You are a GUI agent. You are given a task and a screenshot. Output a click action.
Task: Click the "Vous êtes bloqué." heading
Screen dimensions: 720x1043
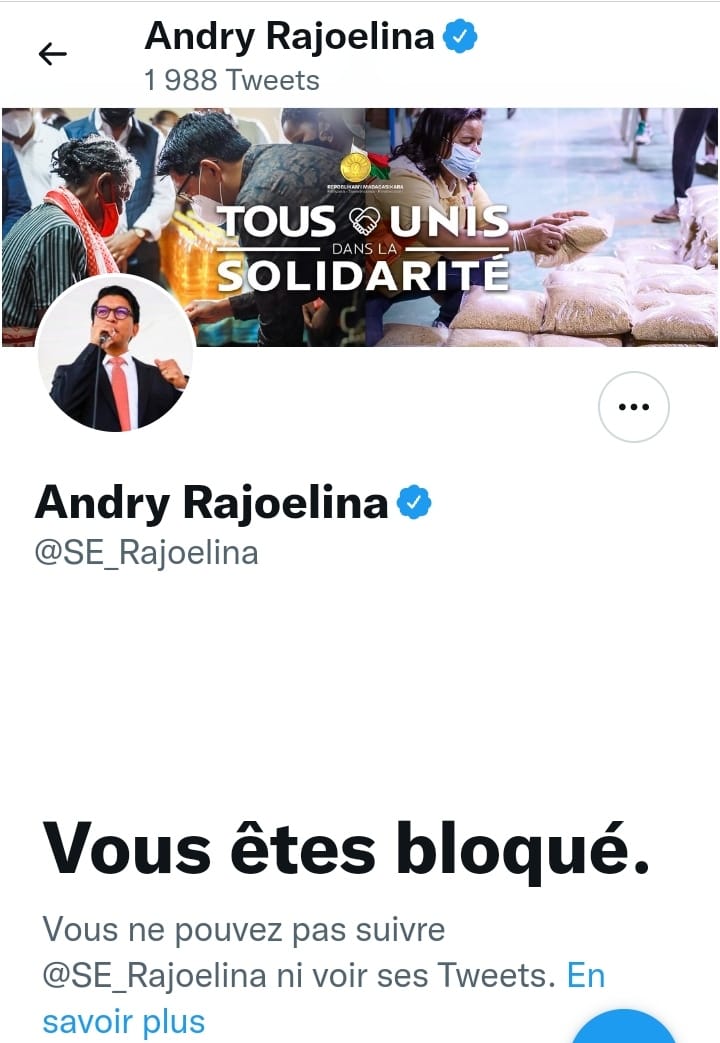(x=345, y=849)
